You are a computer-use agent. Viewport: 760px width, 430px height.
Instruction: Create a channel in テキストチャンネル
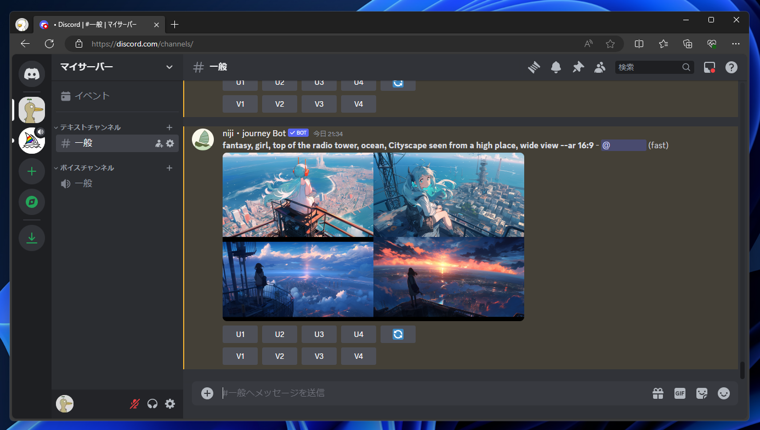click(169, 127)
